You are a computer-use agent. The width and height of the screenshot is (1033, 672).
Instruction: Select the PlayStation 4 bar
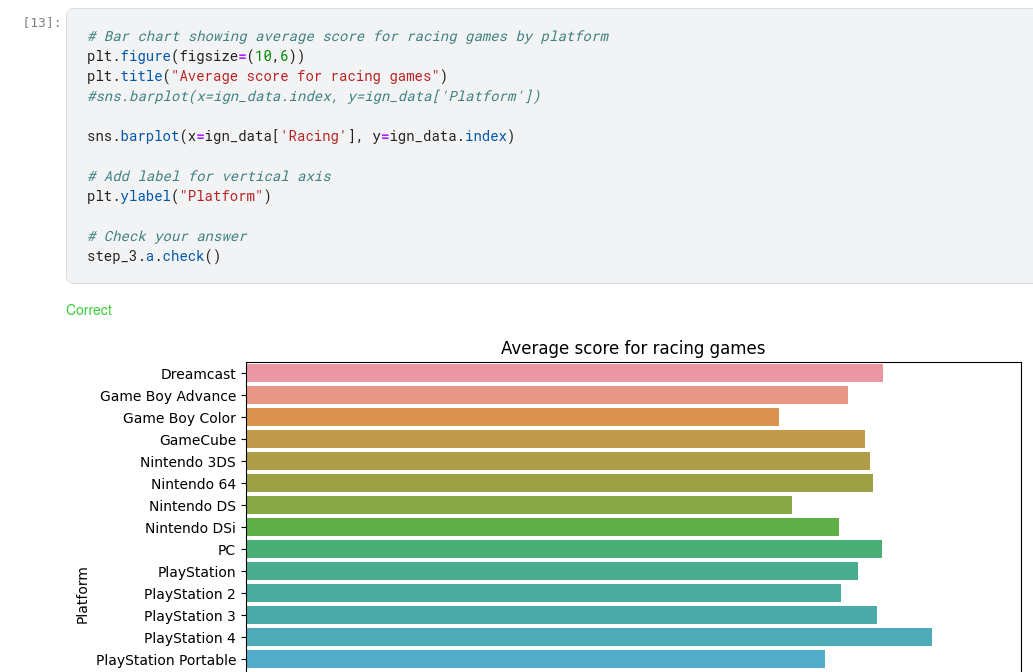589,637
